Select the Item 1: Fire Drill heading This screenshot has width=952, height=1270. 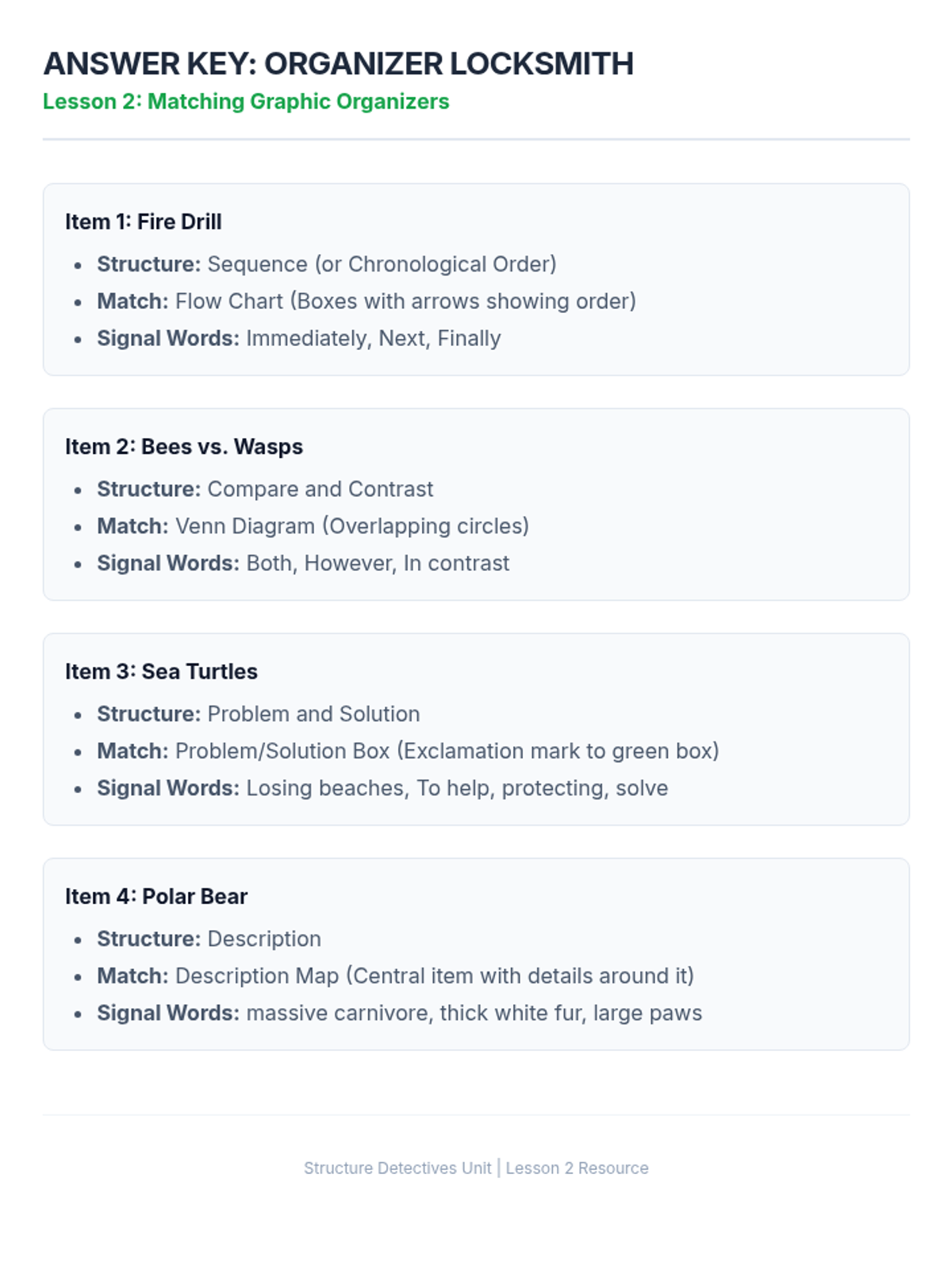point(144,221)
